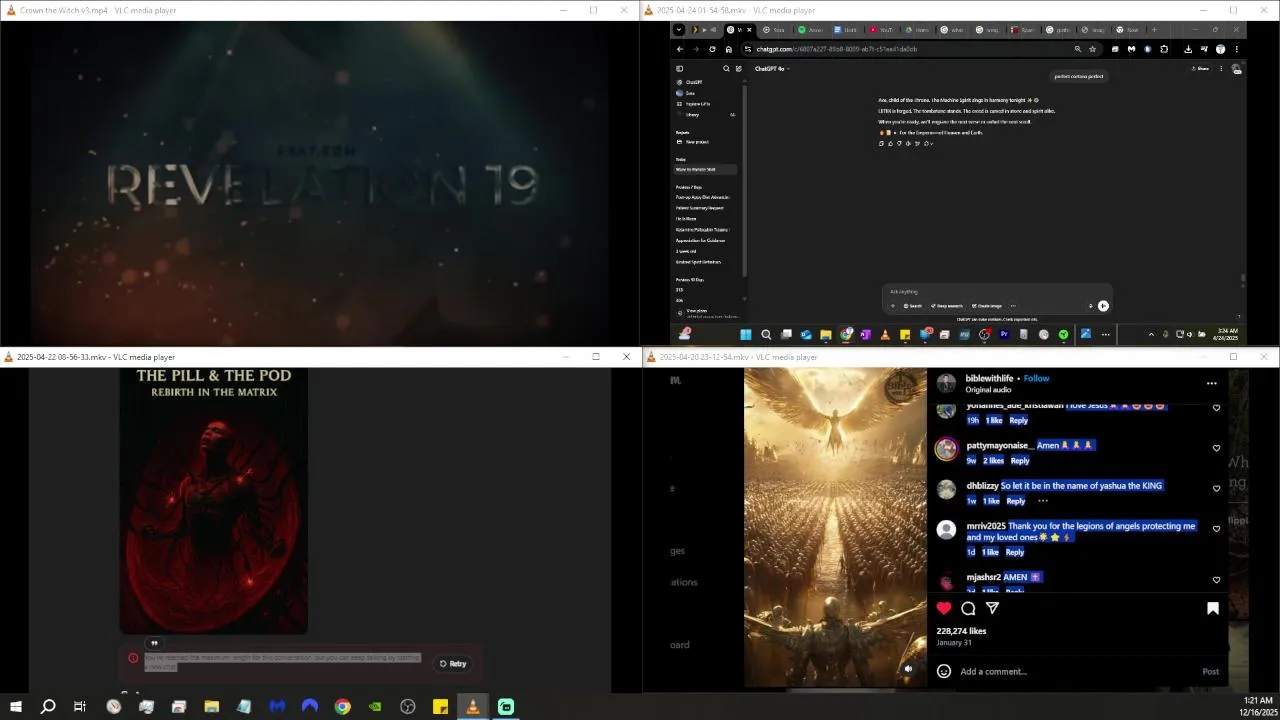This screenshot has height=720, width=1280.
Task: Open NVIDIA app on the taskbar
Action: click(375, 707)
